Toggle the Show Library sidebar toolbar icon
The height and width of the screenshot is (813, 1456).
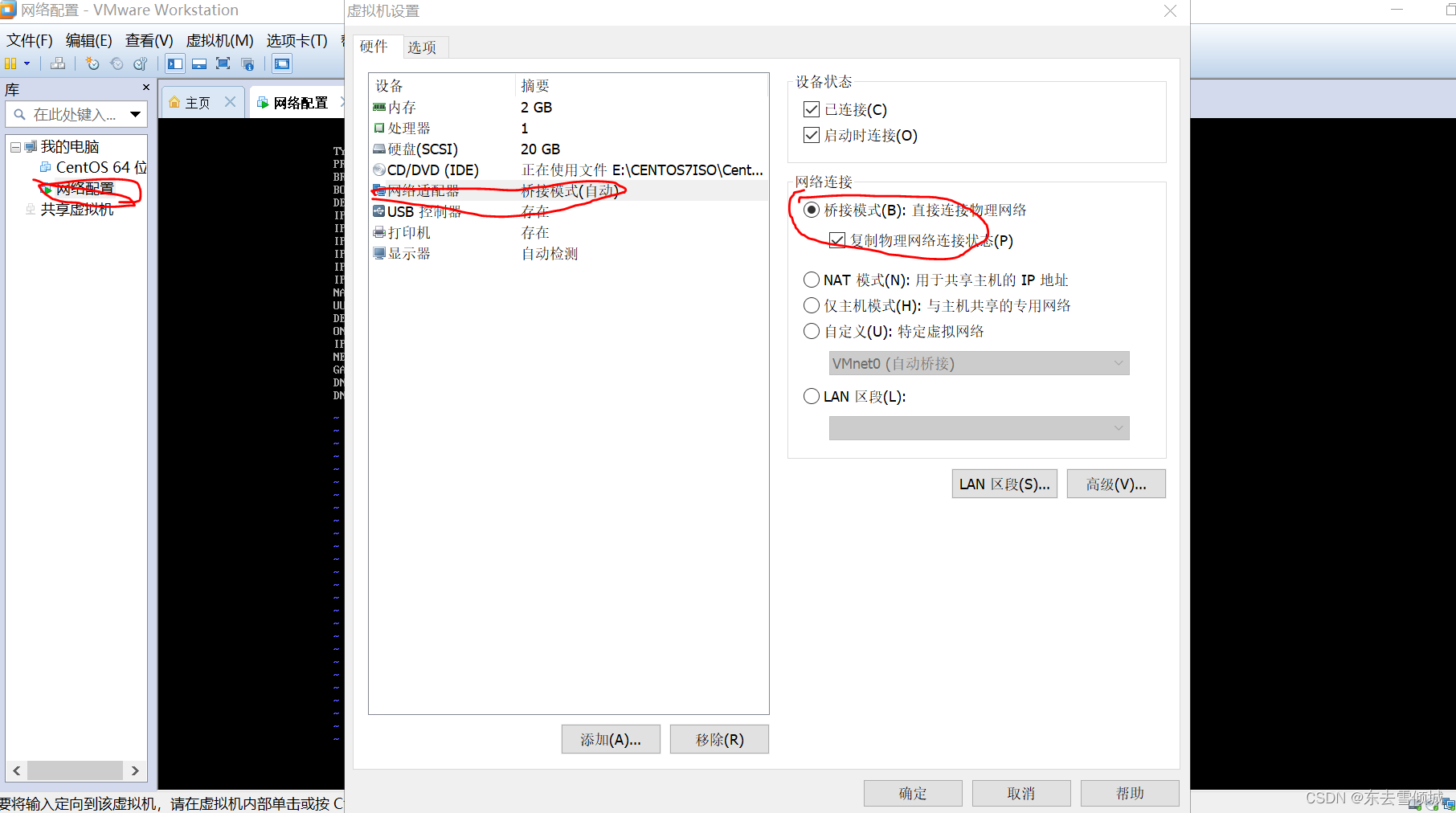(x=175, y=63)
